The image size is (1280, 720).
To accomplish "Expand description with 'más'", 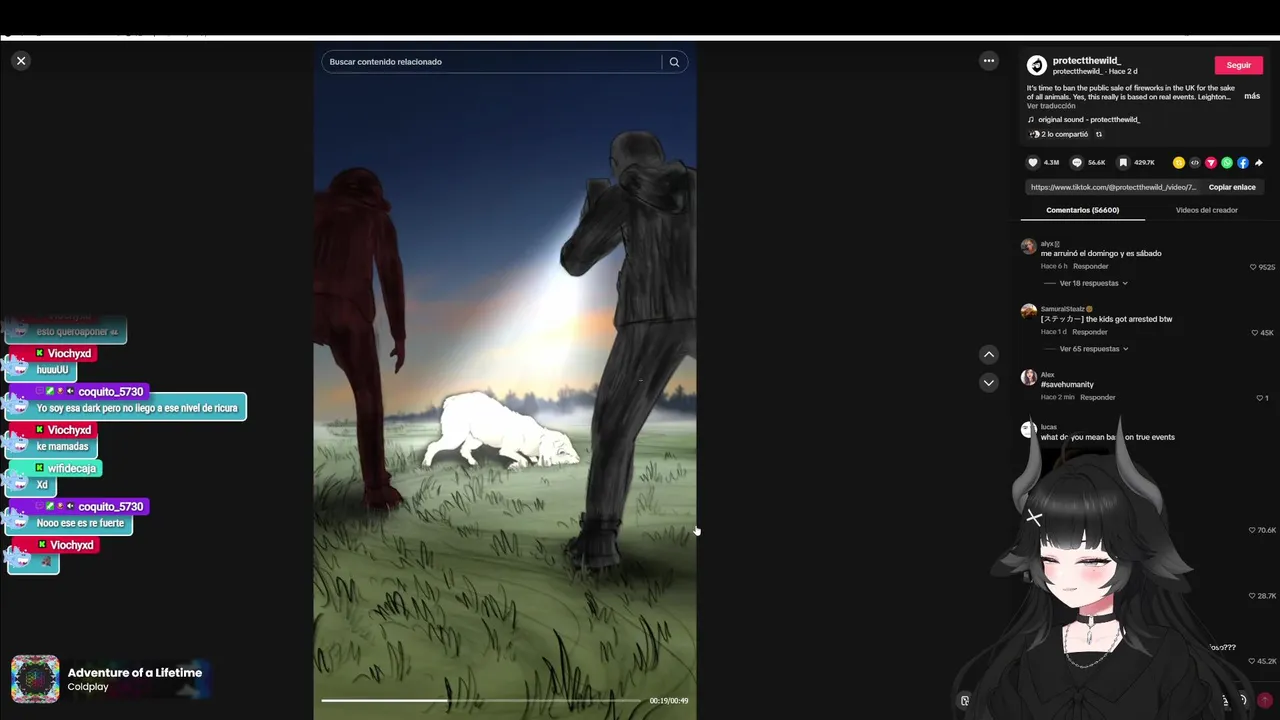I will click(x=1252, y=96).
